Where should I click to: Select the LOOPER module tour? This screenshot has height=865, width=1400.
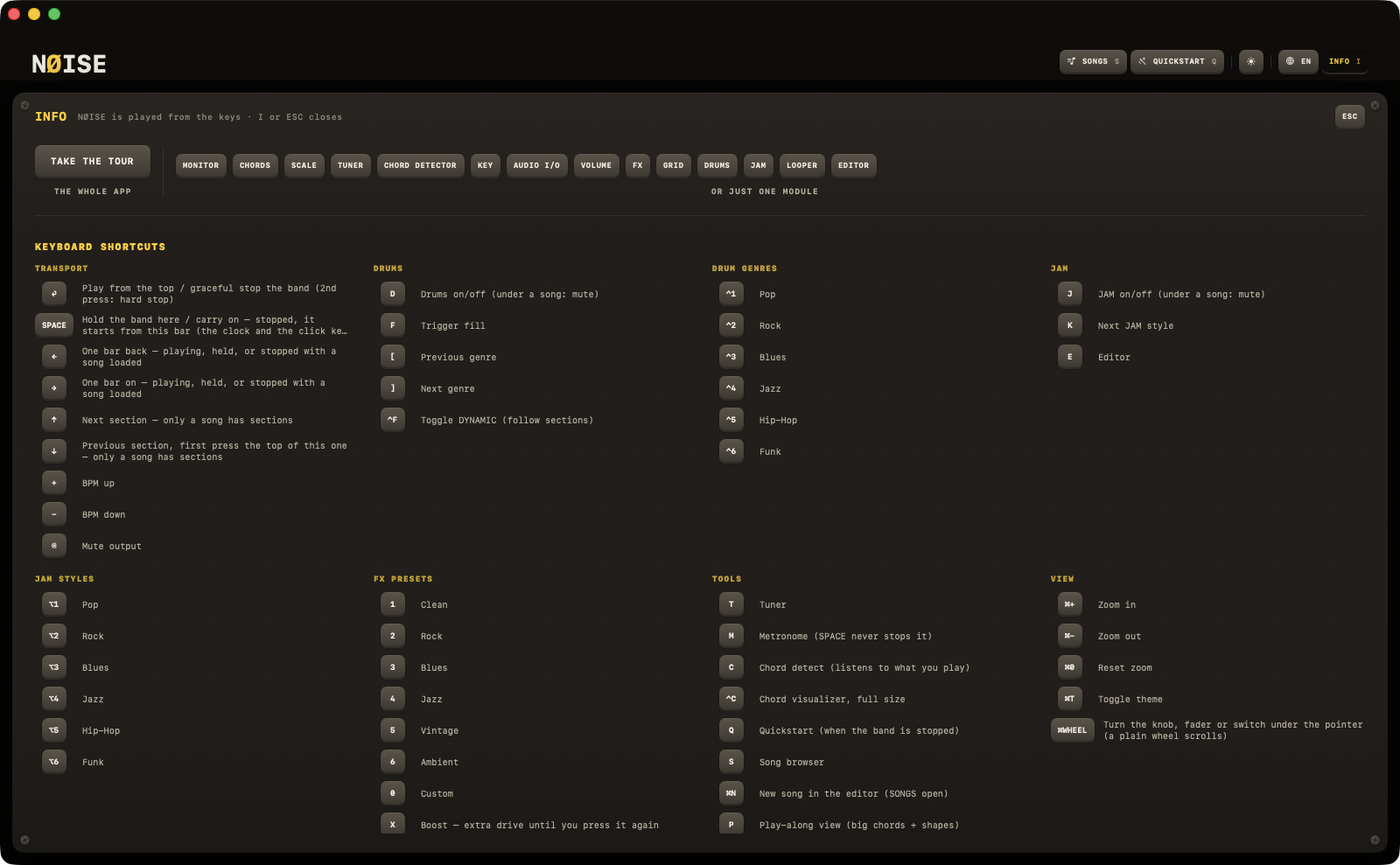pyautogui.click(x=802, y=165)
